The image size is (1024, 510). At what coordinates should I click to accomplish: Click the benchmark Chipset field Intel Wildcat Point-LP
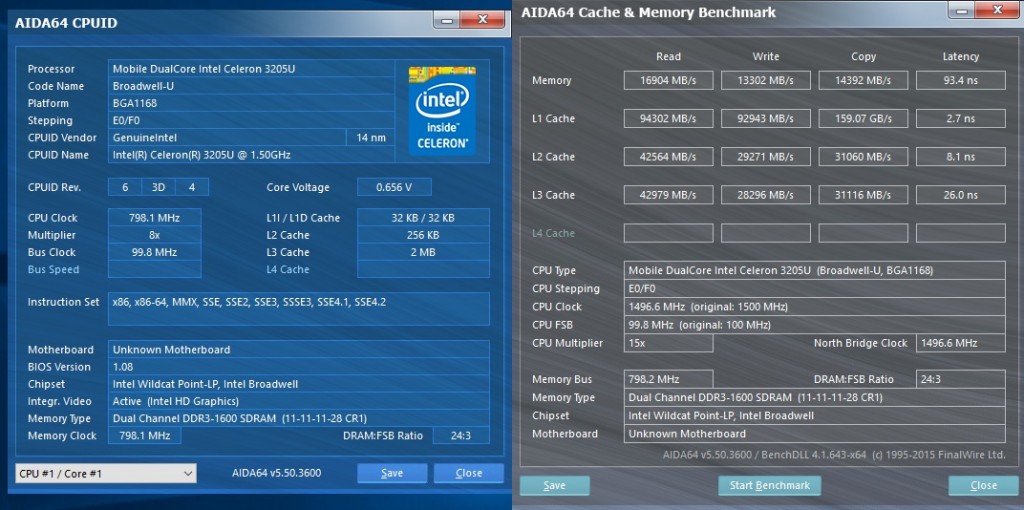click(814, 415)
